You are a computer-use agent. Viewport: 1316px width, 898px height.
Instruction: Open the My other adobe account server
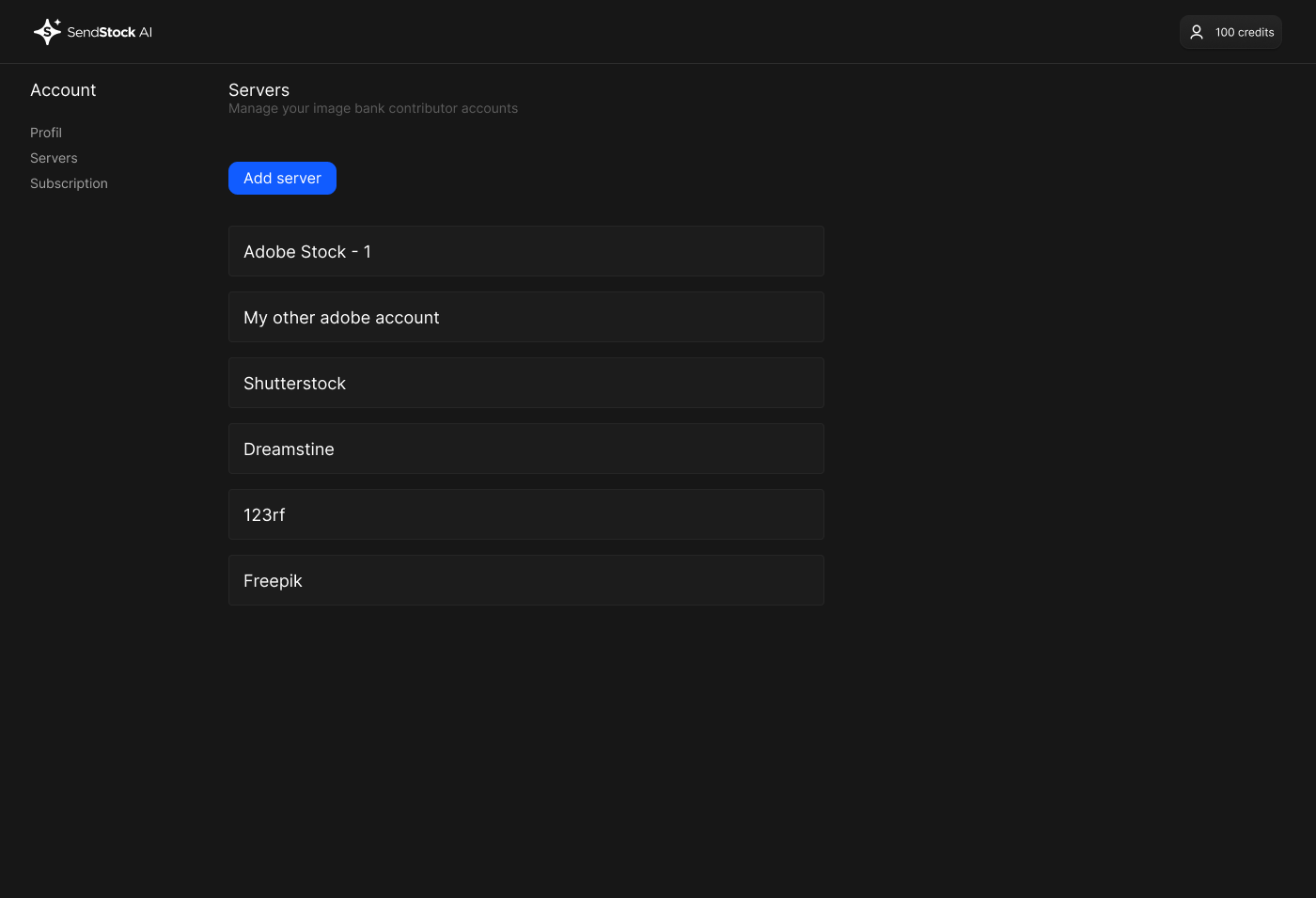526,317
